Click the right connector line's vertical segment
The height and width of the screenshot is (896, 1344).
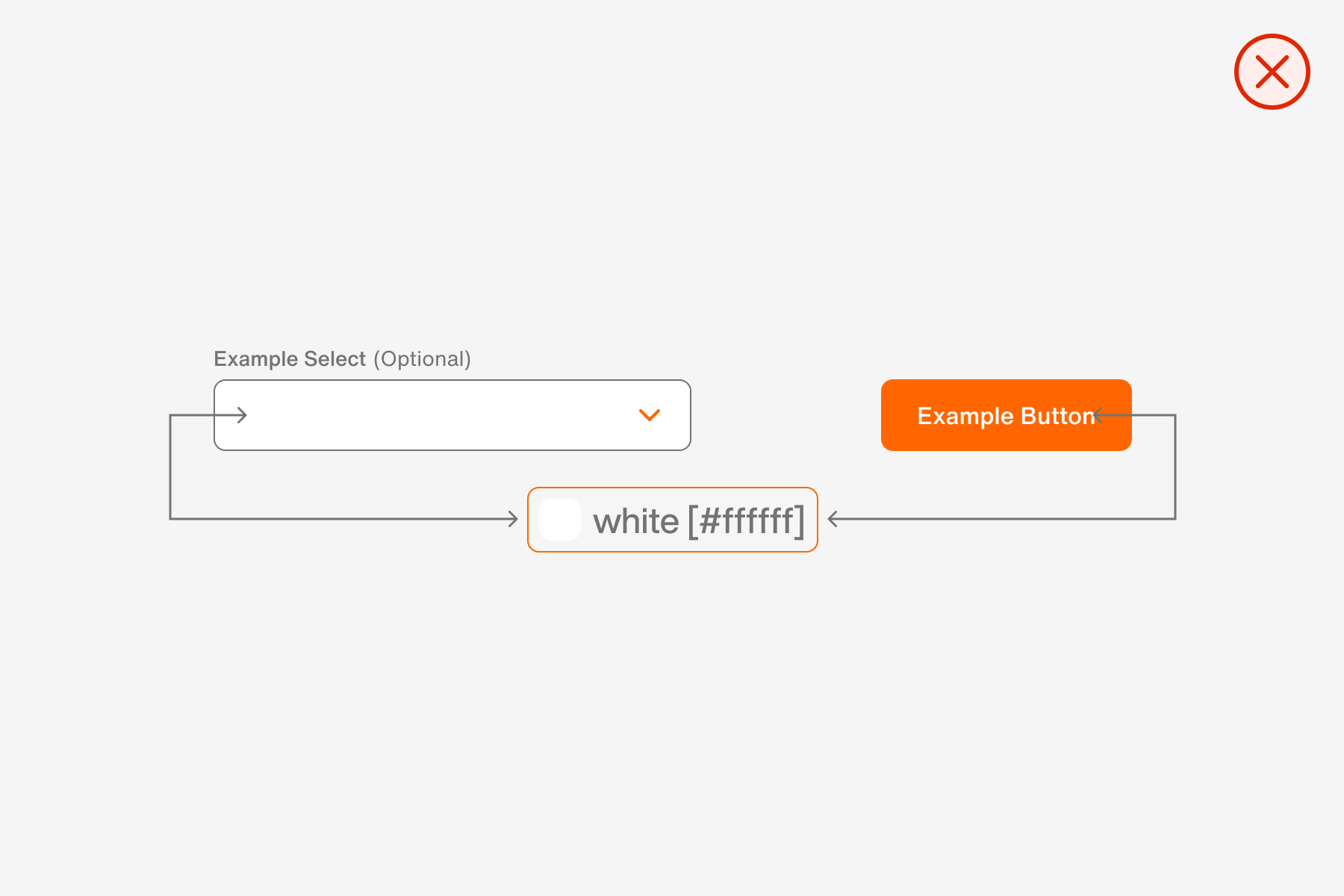point(1175,467)
